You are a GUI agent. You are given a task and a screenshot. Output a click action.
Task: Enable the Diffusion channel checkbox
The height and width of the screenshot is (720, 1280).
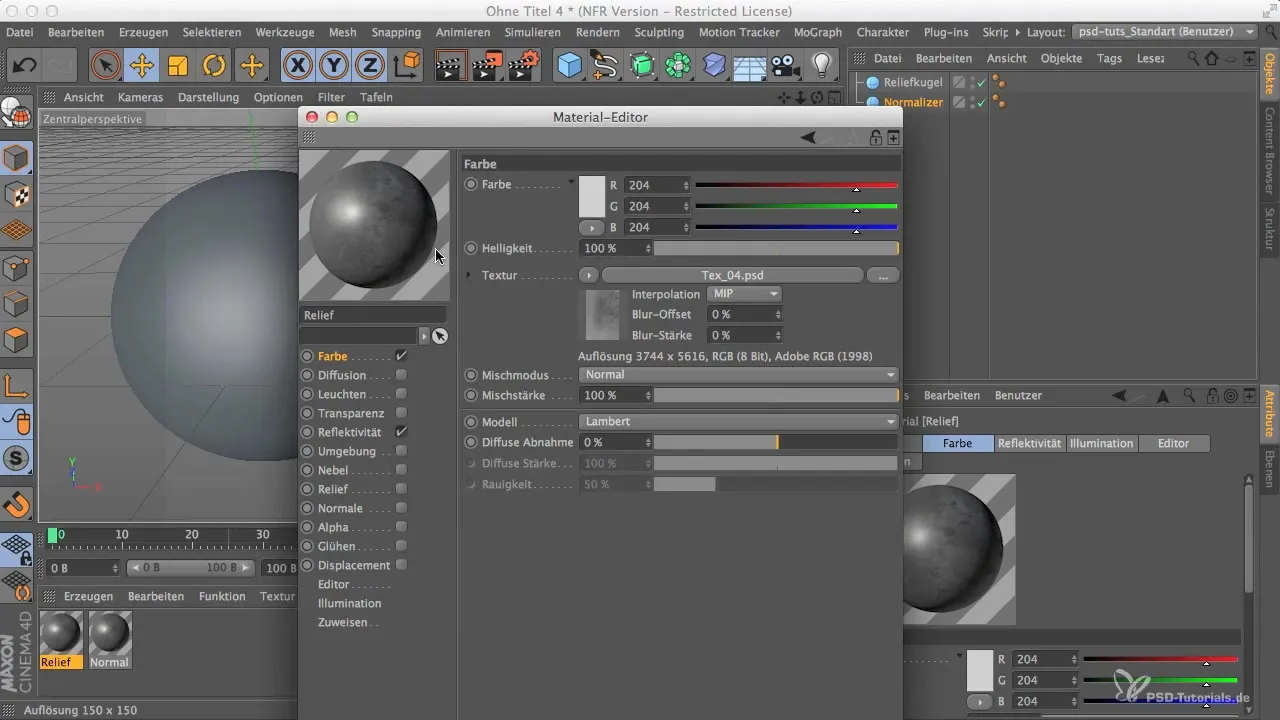tap(401, 375)
